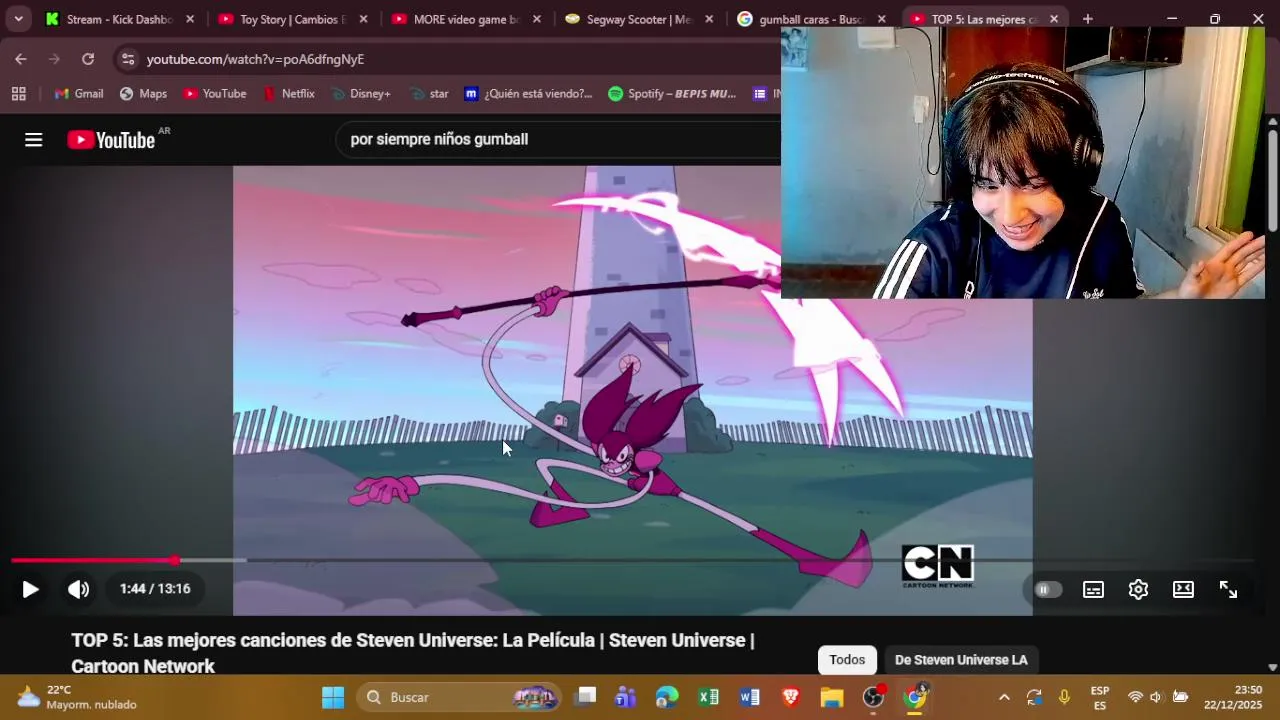Open the Wi-Fi network tray icon
The image size is (1280, 720).
point(1135,697)
